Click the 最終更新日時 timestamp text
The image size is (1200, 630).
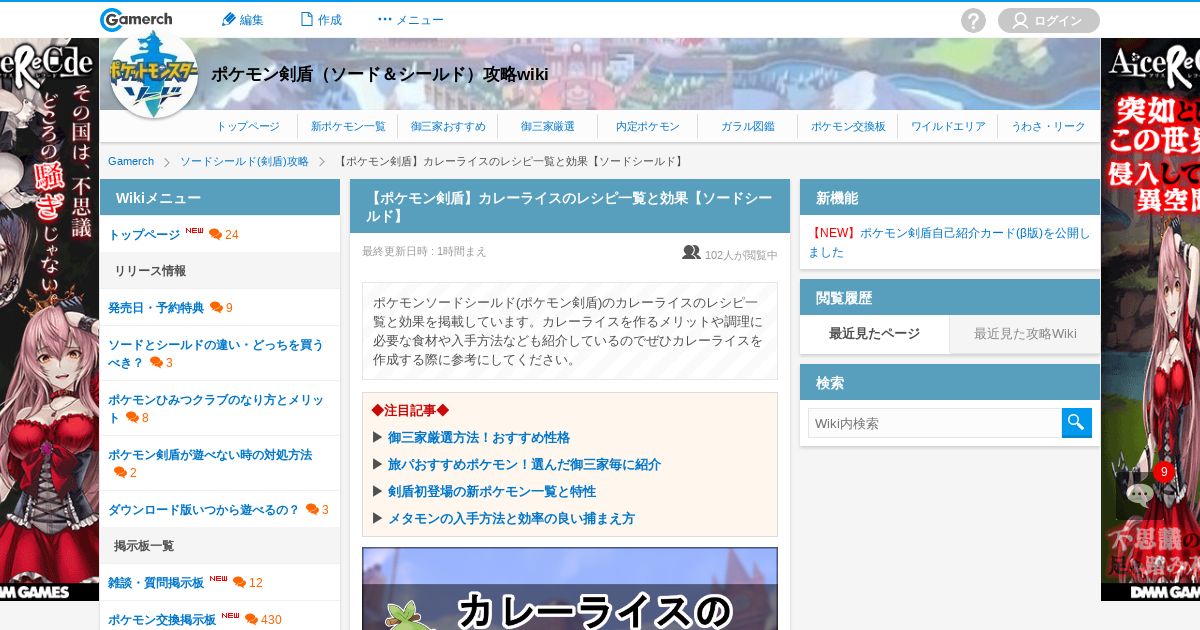point(424,252)
